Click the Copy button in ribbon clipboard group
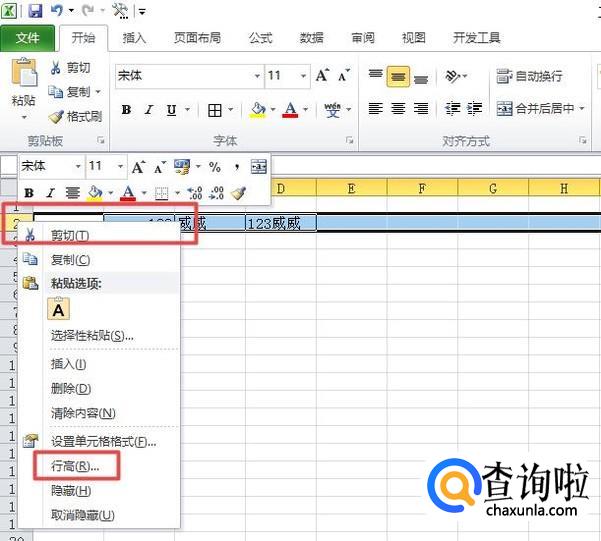This screenshot has width=601, height=541. click(70, 92)
